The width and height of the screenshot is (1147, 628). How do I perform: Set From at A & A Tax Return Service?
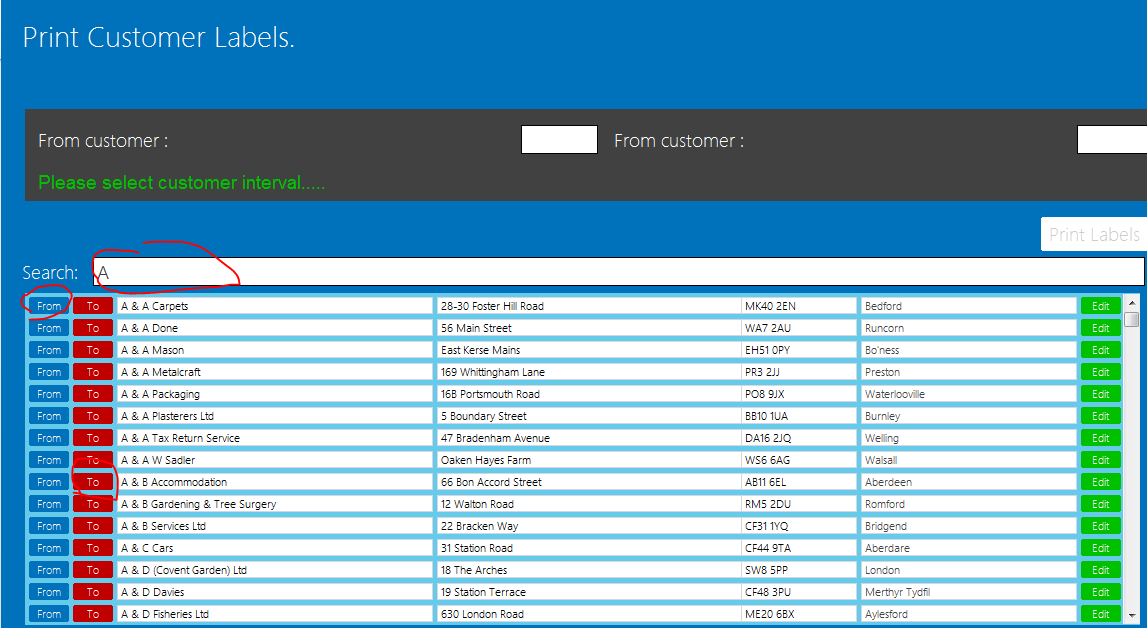49,438
